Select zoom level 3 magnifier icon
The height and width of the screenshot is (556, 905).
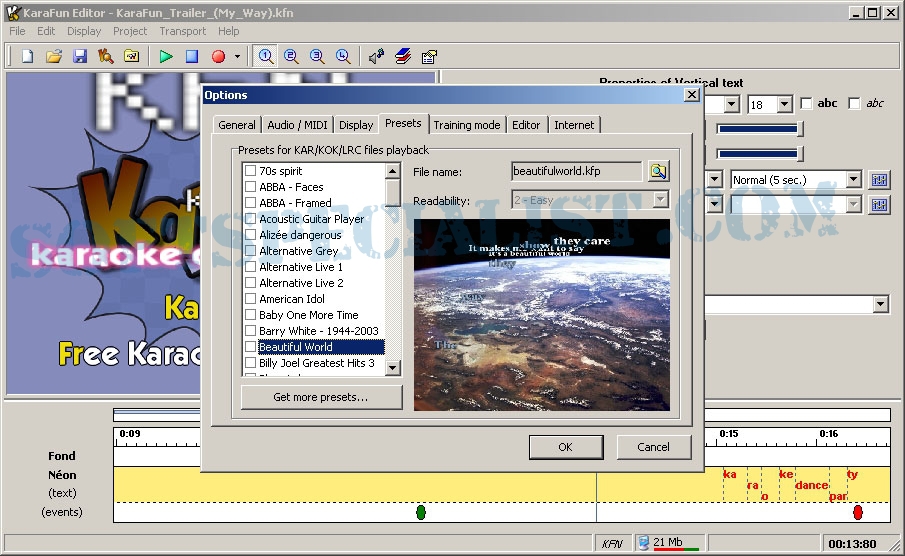[x=317, y=56]
